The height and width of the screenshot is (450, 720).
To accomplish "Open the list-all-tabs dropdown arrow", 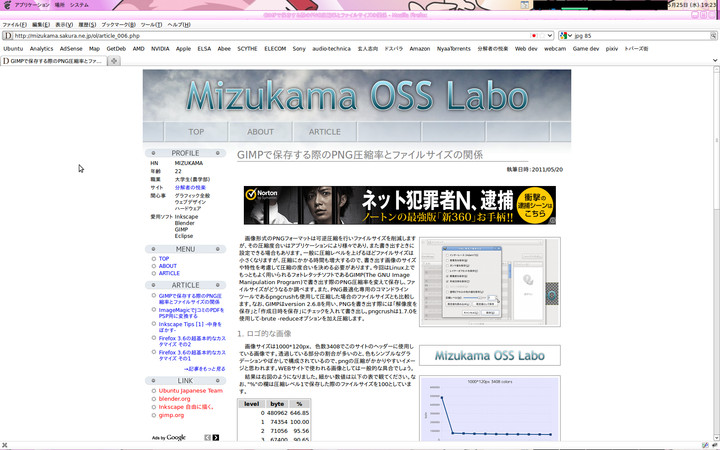I will pos(715,60).
